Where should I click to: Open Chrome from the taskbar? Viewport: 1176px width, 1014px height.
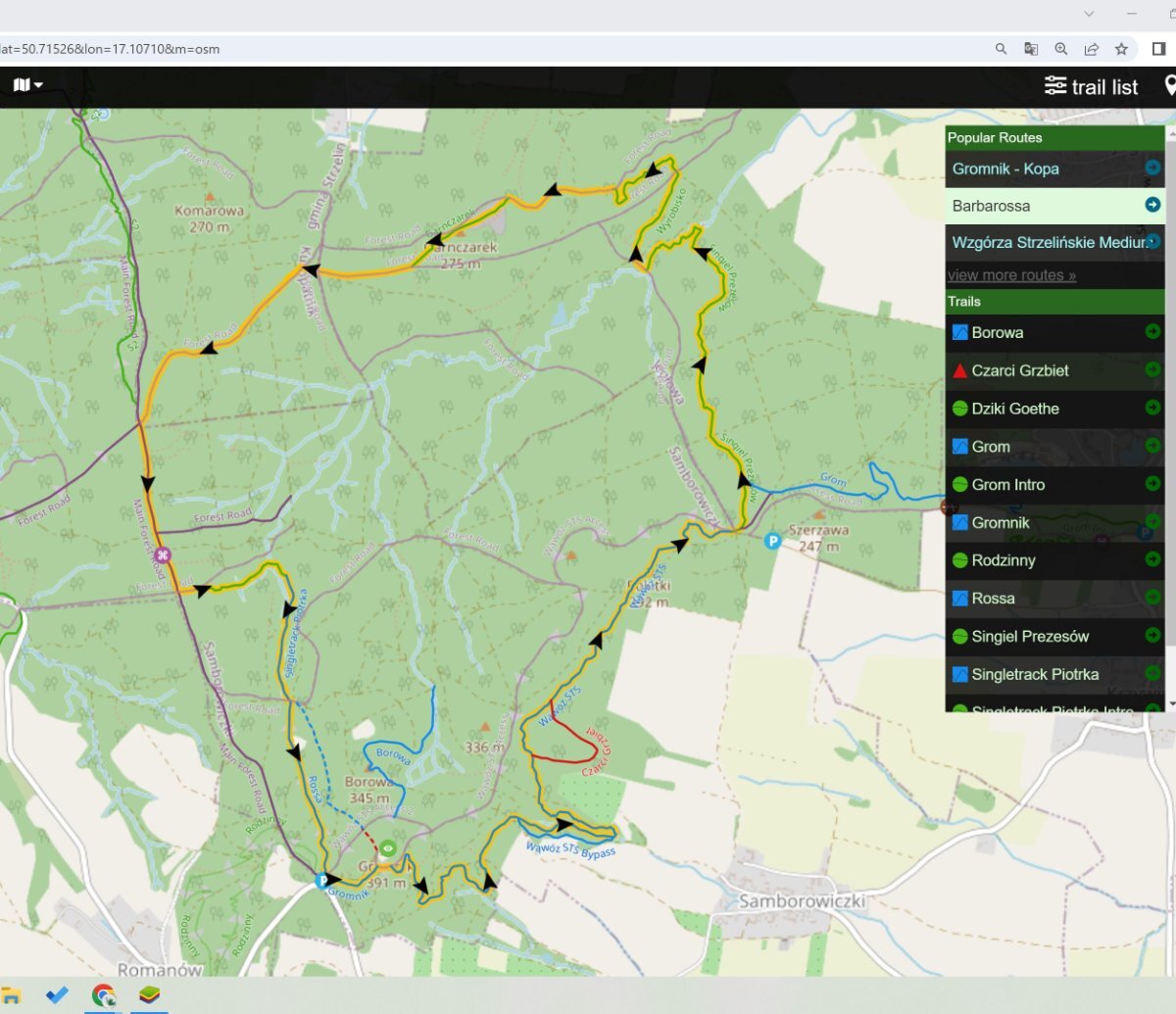click(x=103, y=995)
